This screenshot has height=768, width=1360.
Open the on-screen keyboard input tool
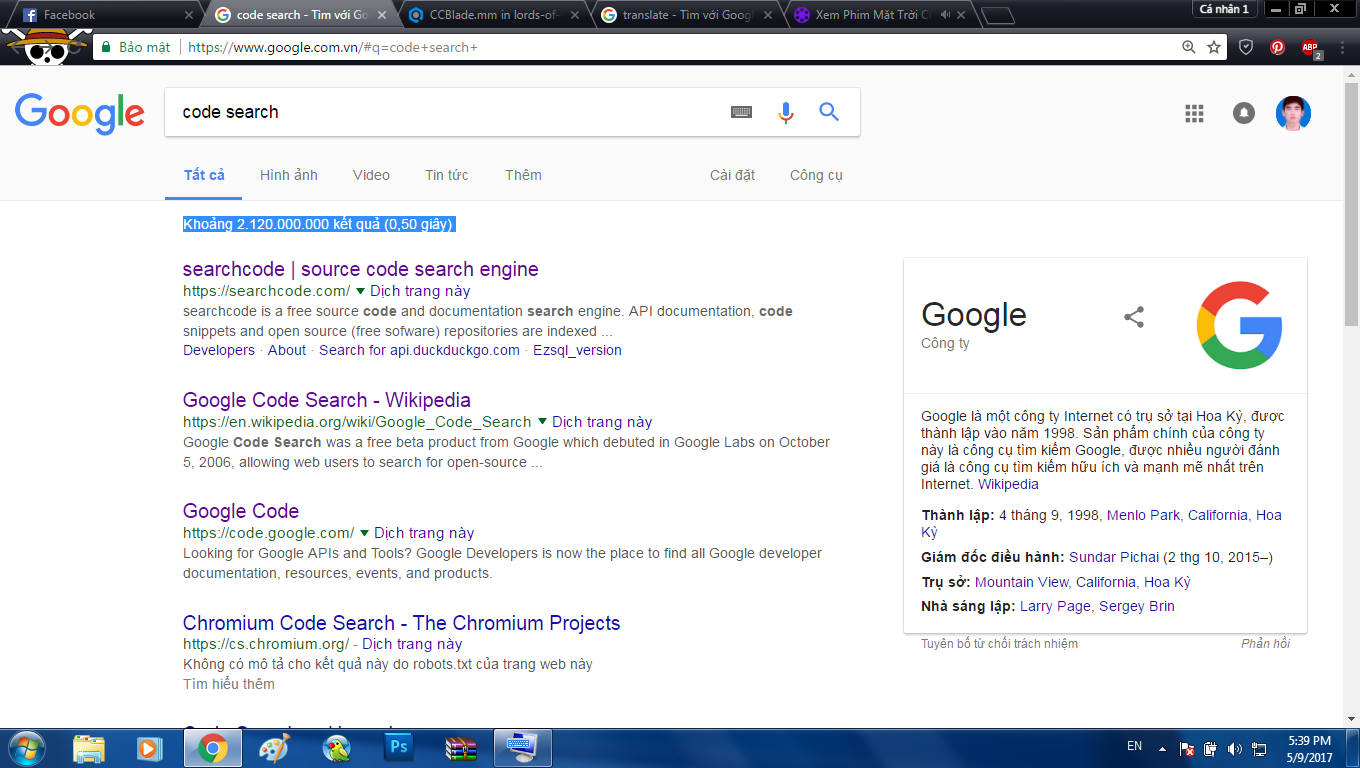[x=741, y=113]
